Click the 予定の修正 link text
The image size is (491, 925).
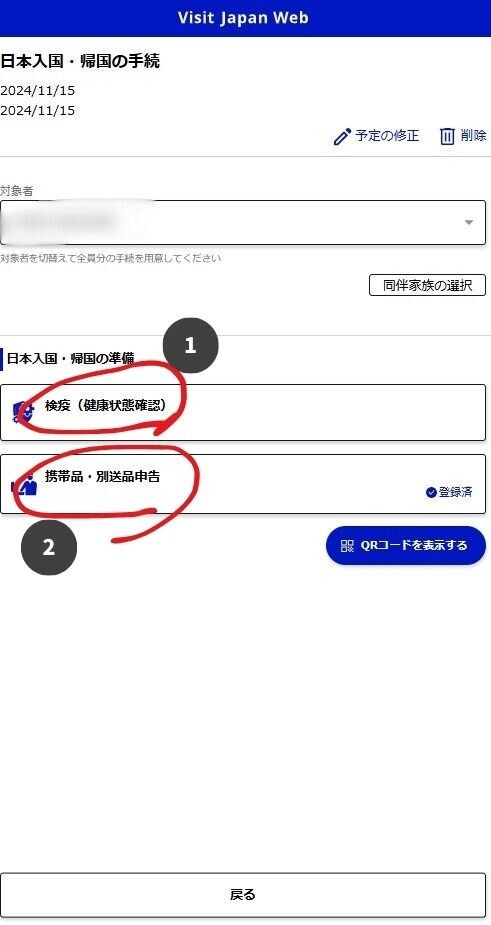tap(387, 136)
